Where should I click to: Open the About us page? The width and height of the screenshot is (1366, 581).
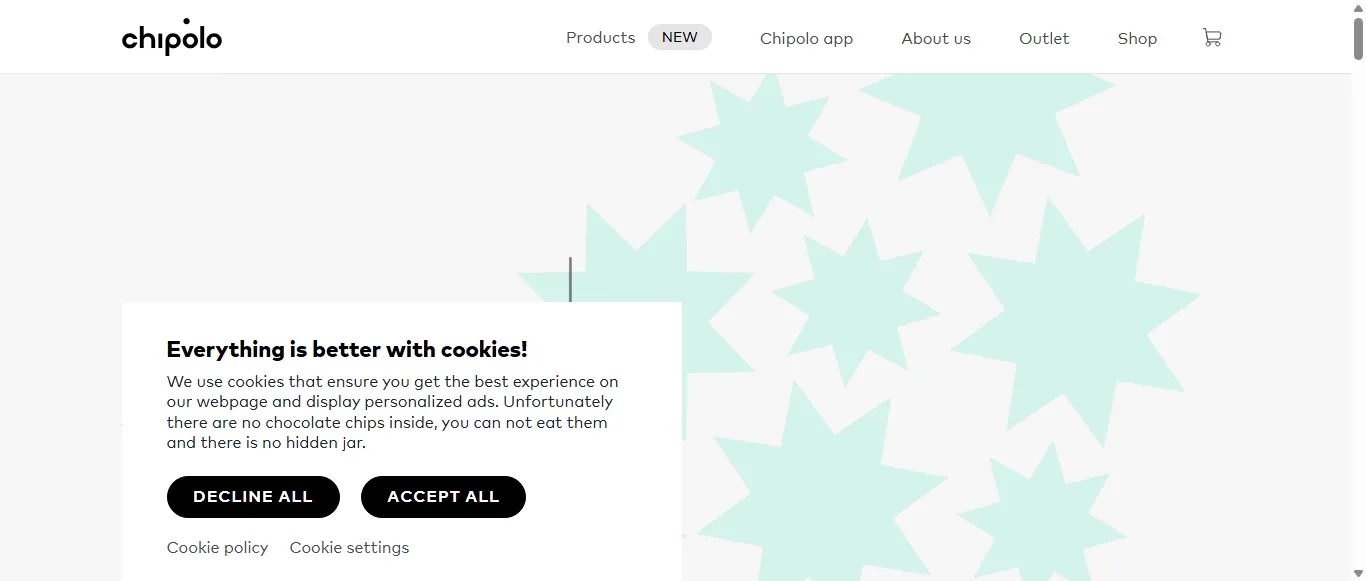pyautogui.click(x=936, y=38)
